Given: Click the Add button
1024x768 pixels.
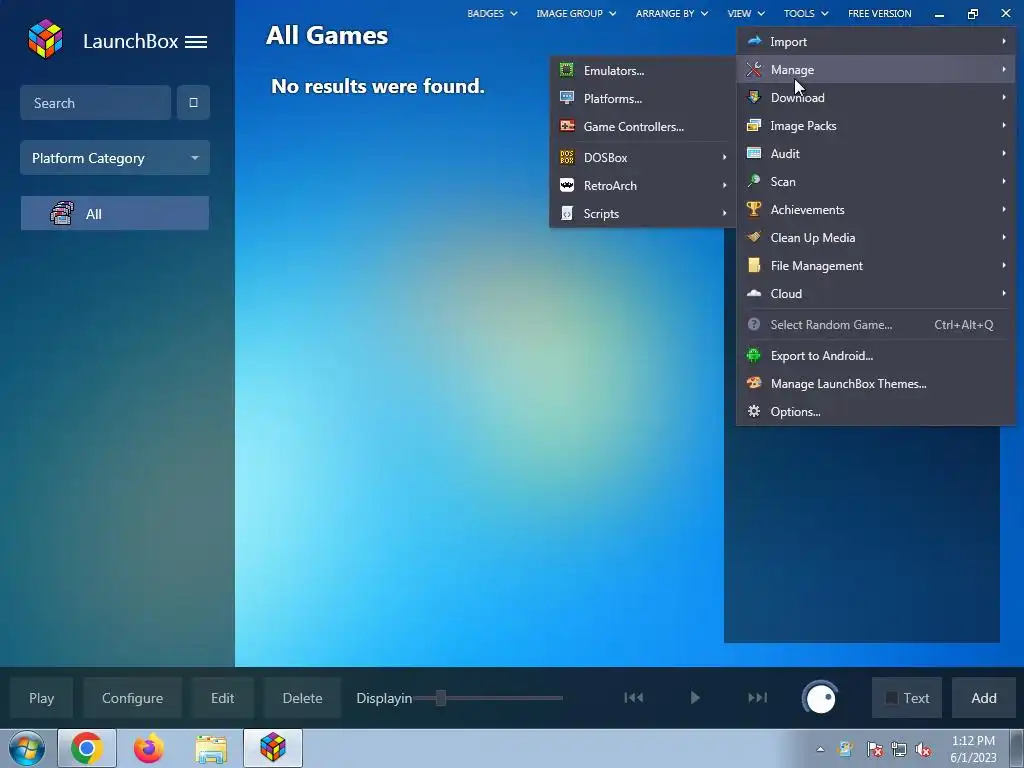Looking at the screenshot, I should pyautogui.click(x=984, y=698).
